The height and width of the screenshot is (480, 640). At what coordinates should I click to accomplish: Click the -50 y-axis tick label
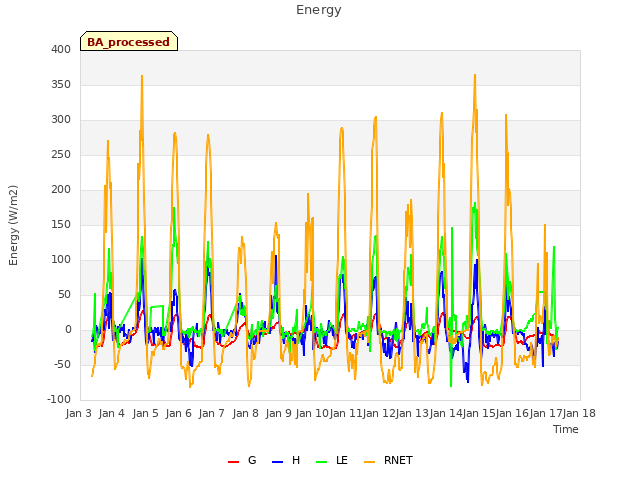[62, 365]
